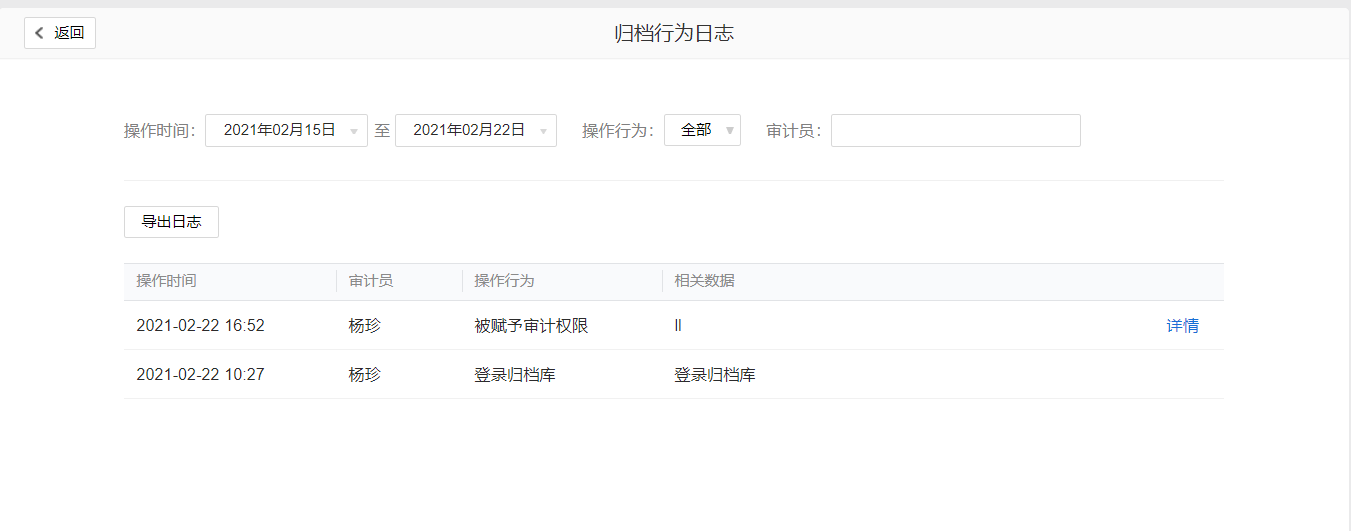Click the 操作时间 column header
Image resolution: width=1351 pixels, height=531 pixels.
167,281
